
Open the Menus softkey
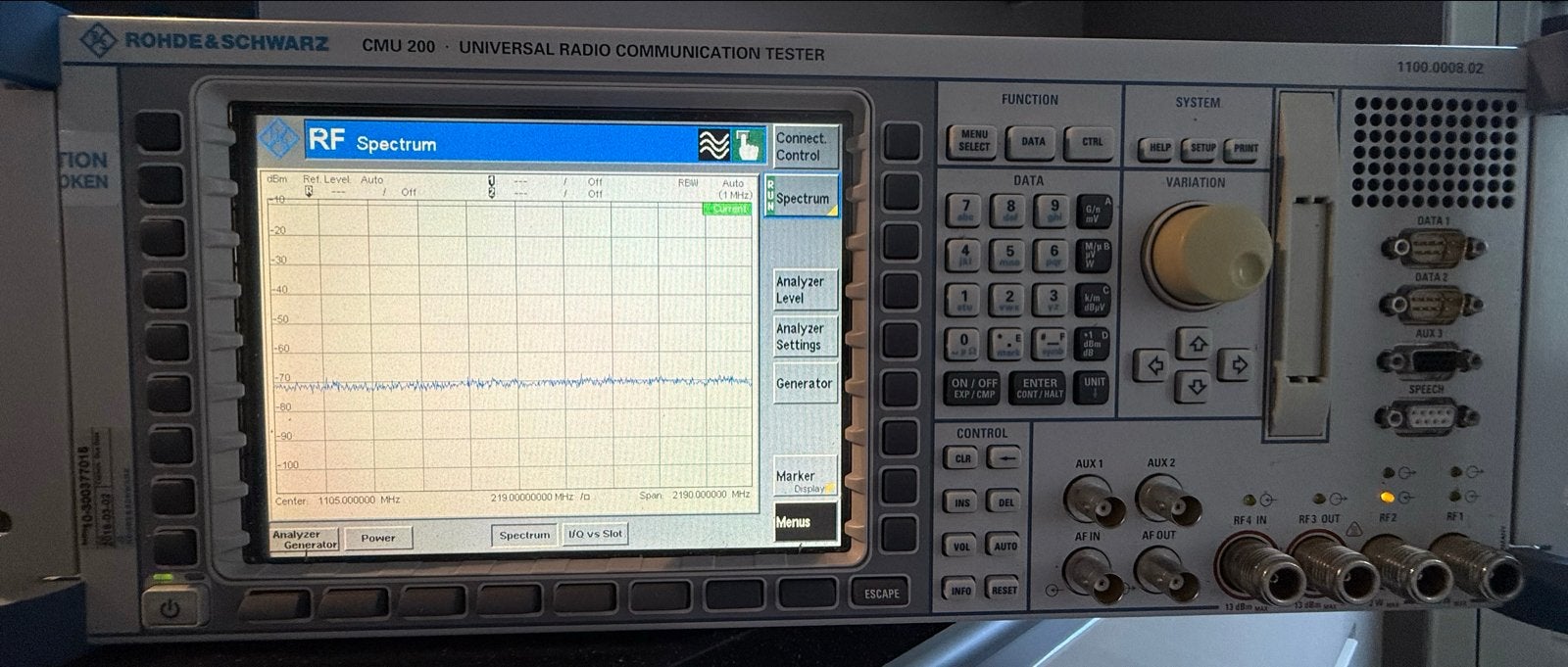point(804,523)
